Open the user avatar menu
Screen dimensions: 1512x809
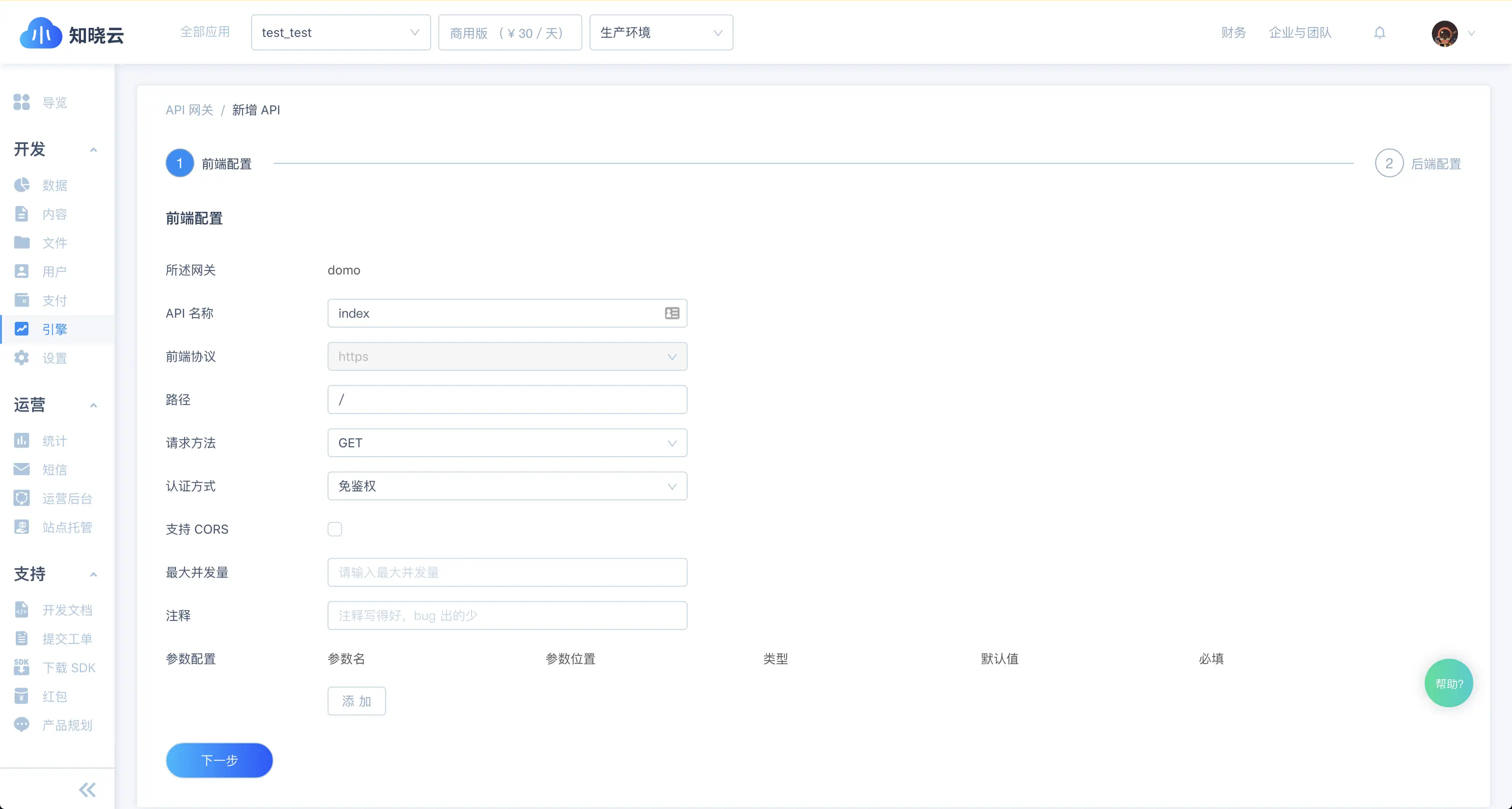point(1444,33)
